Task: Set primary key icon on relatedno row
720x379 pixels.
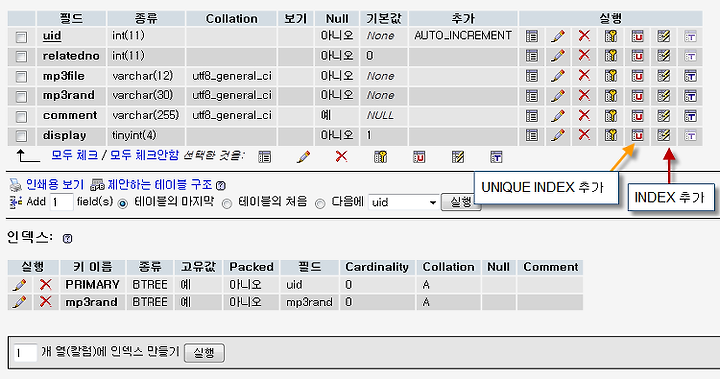Action: point(611,56)
